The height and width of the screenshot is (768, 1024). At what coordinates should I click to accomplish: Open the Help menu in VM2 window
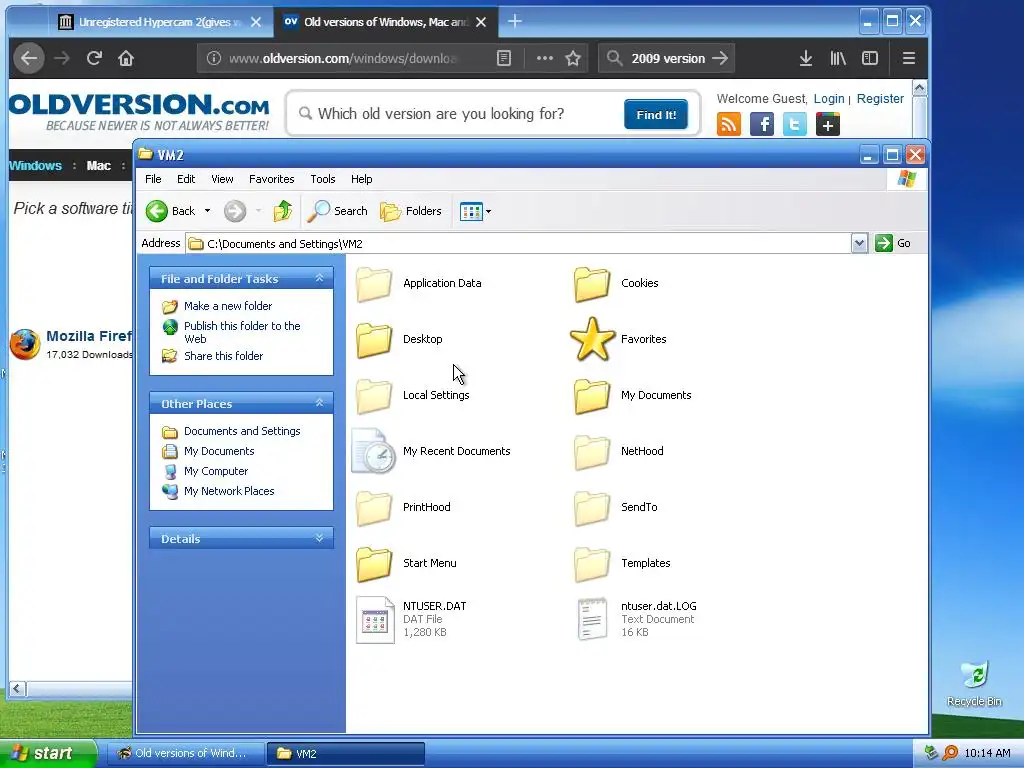coord(361,179)
